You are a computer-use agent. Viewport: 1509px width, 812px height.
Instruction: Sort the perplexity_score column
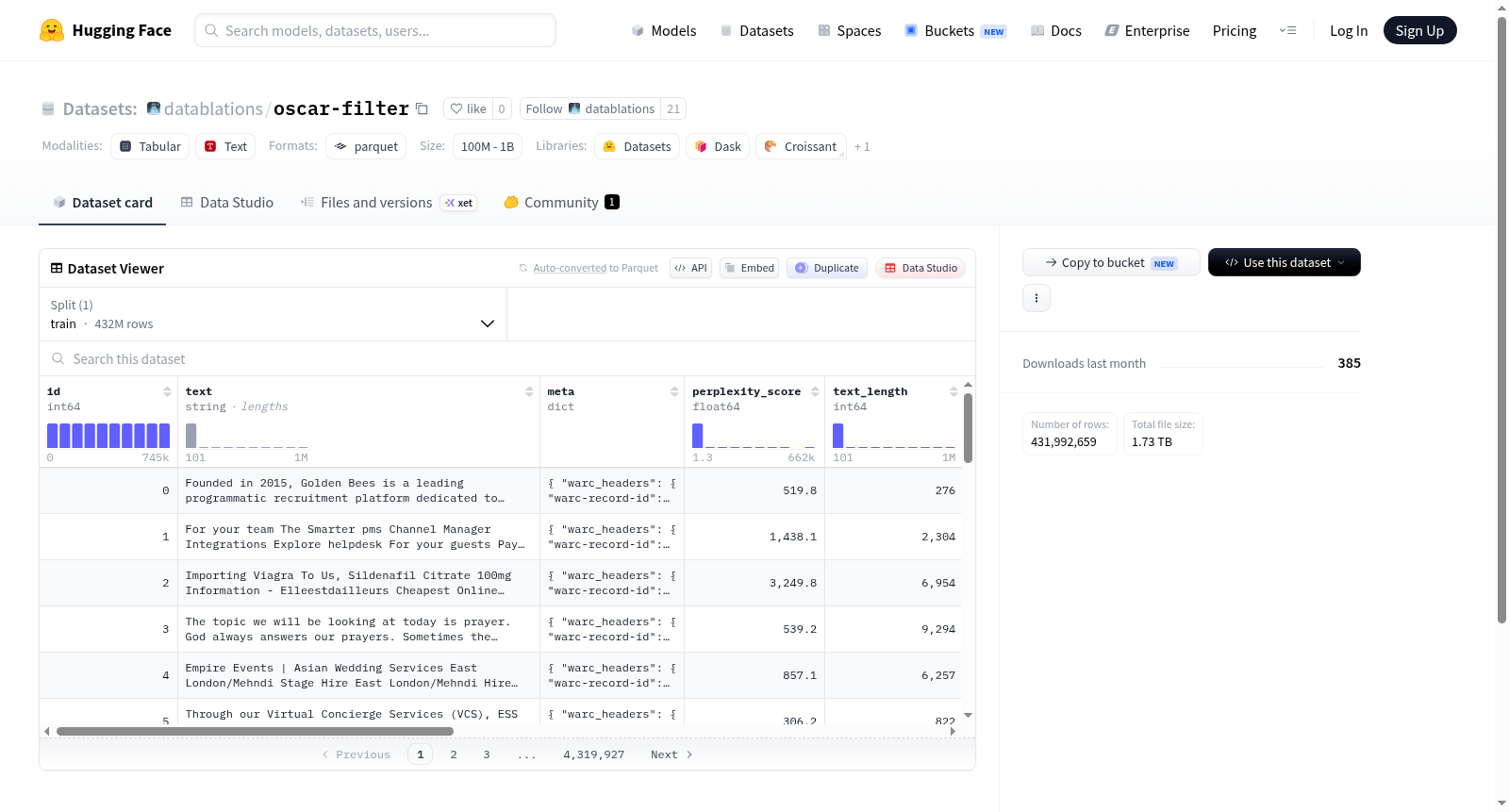pyautogui.click(x=815, y=391)
